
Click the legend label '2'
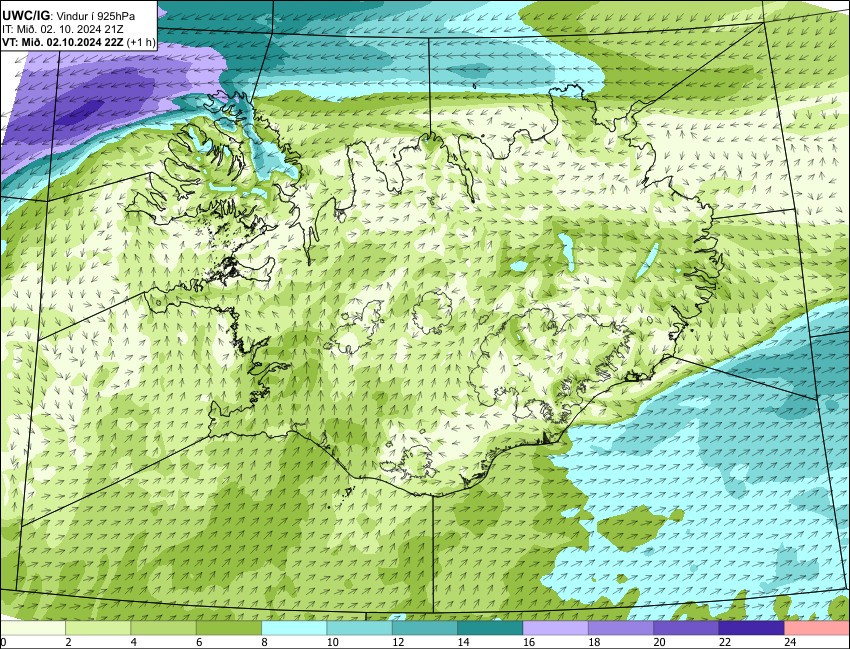pyautogui.click(x=68, y=642)
